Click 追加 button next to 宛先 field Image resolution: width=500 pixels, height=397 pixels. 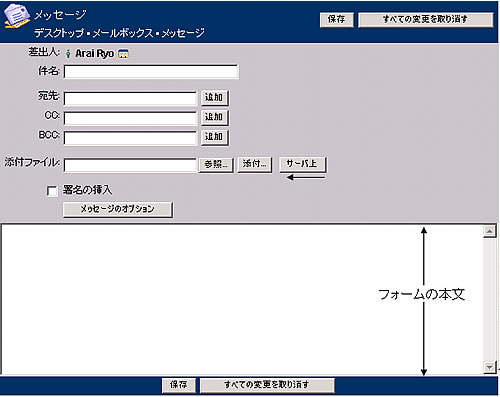tap(215, 98)
